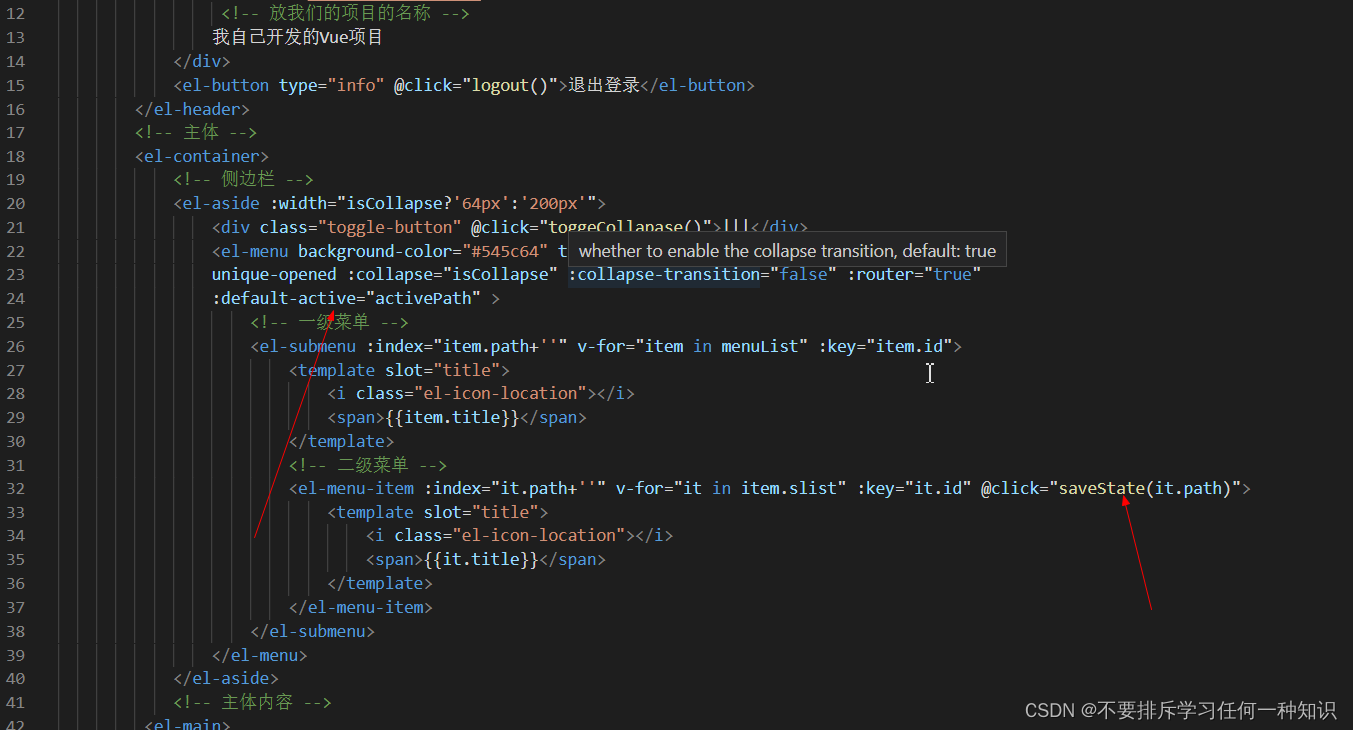The width and height of the screenshot is (1353, 730).
Task: Click "el-icon-location" class on line 34
Action: 543,536
